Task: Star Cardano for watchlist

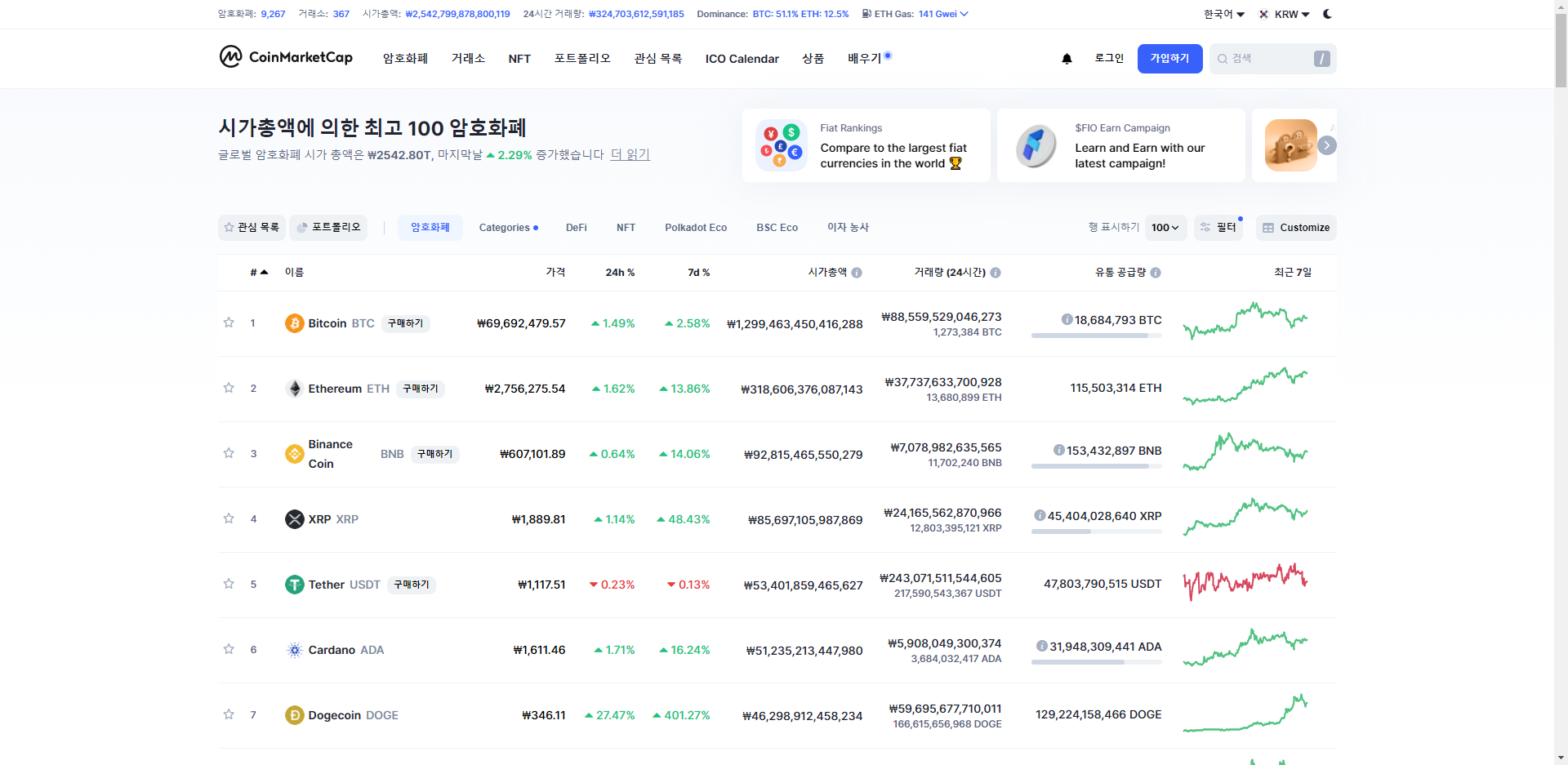Action: tap(229, 649)
